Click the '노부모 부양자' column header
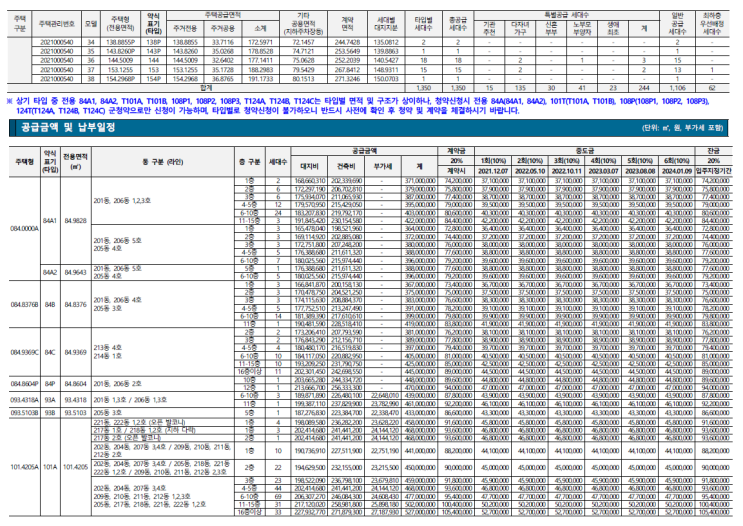 pyautogui.click(x=582, y=28)
